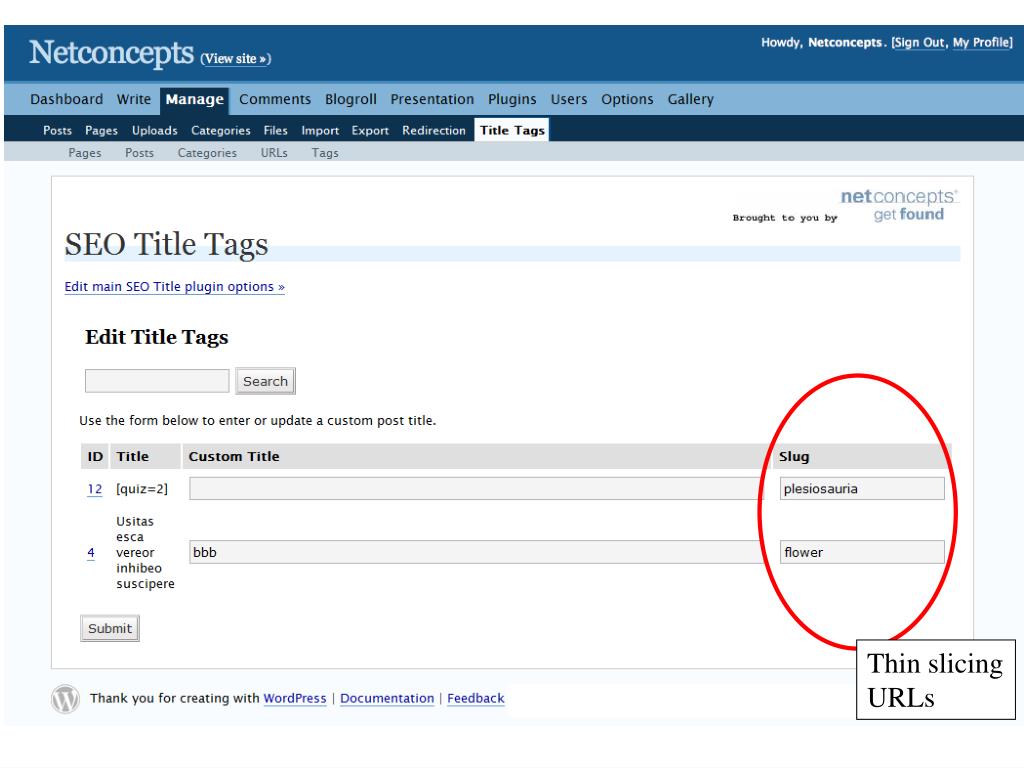The height and width of the screenshot is (768, 1024).
Task: Click the SEO Title Tags heading
Action: [167, 245]
